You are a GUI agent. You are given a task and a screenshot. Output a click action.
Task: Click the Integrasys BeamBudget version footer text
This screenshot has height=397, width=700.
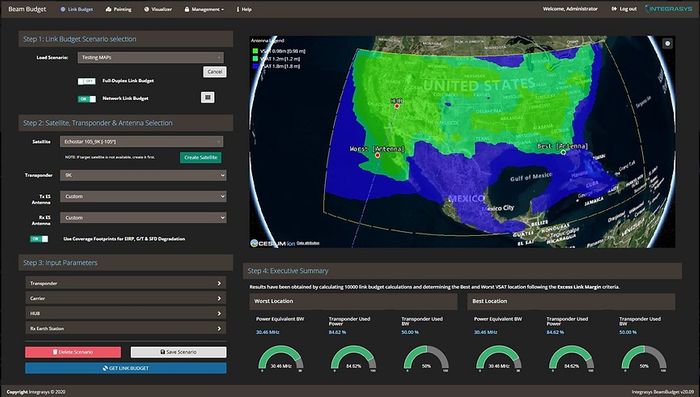pyautogui.click(x=662, y=392)
